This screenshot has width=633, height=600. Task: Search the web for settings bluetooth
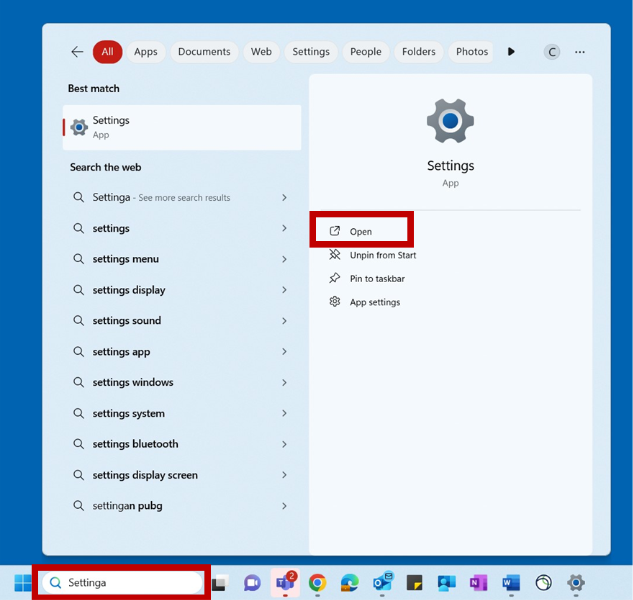coord(135,444)
